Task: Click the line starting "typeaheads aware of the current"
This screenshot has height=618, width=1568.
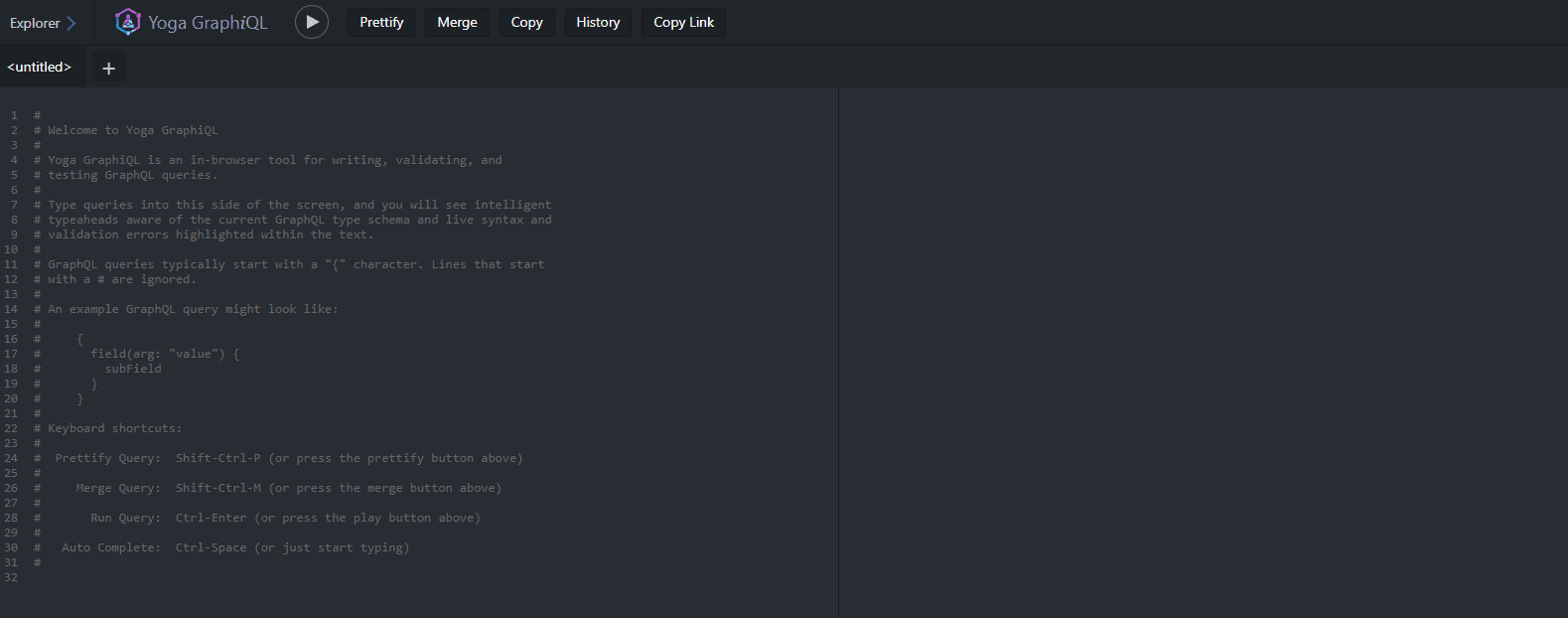Action: [x=293, y=220]
